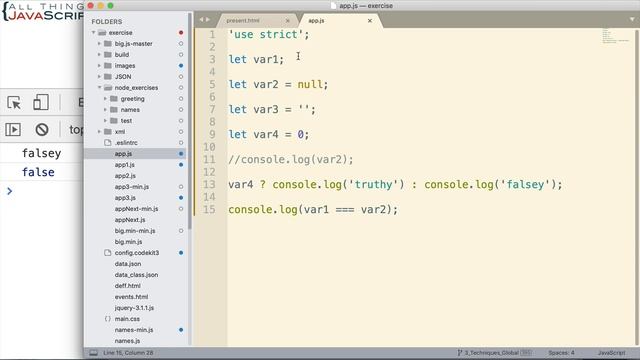This screenshot has width=640, height=360.
Task: Click line number 13 in the gutter
Action: [x=209, y=184]
